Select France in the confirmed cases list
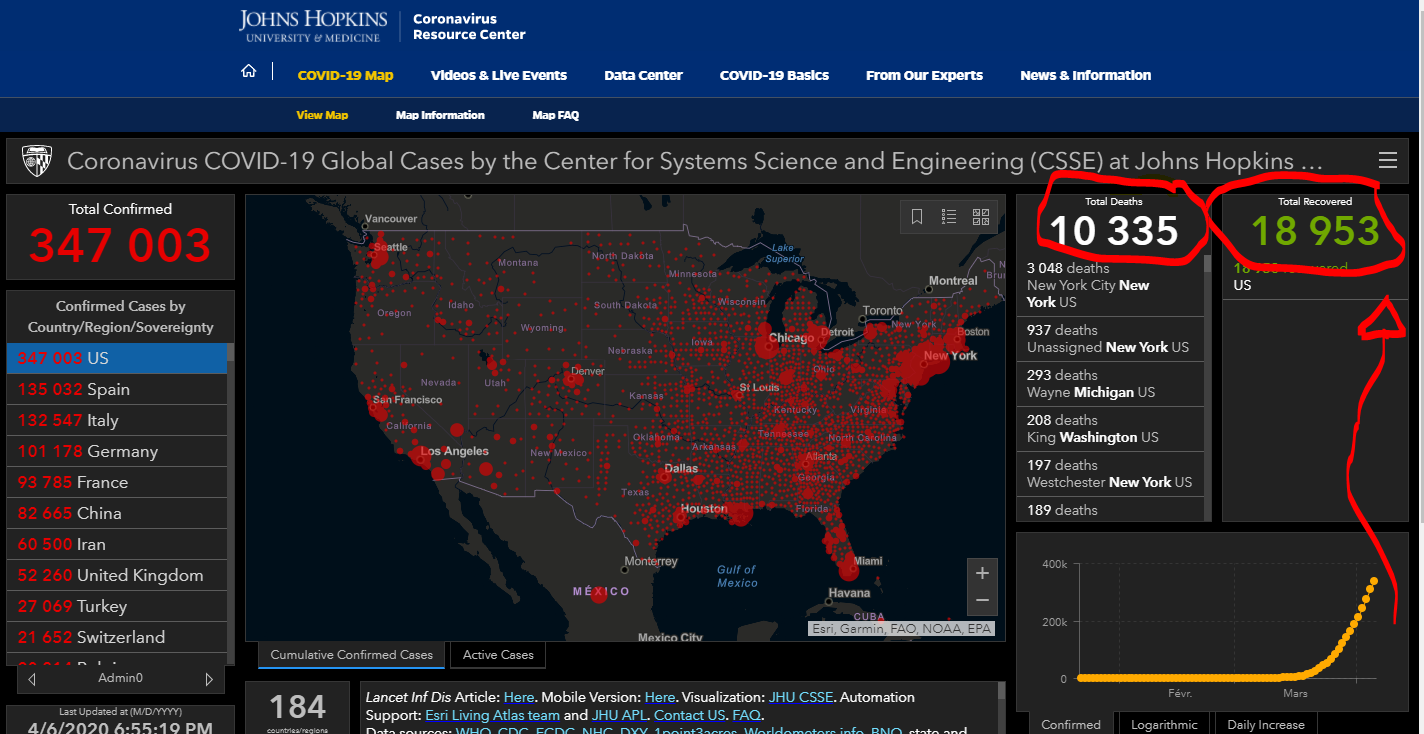Screen dimensions: 1424x734 coord(117,482)
